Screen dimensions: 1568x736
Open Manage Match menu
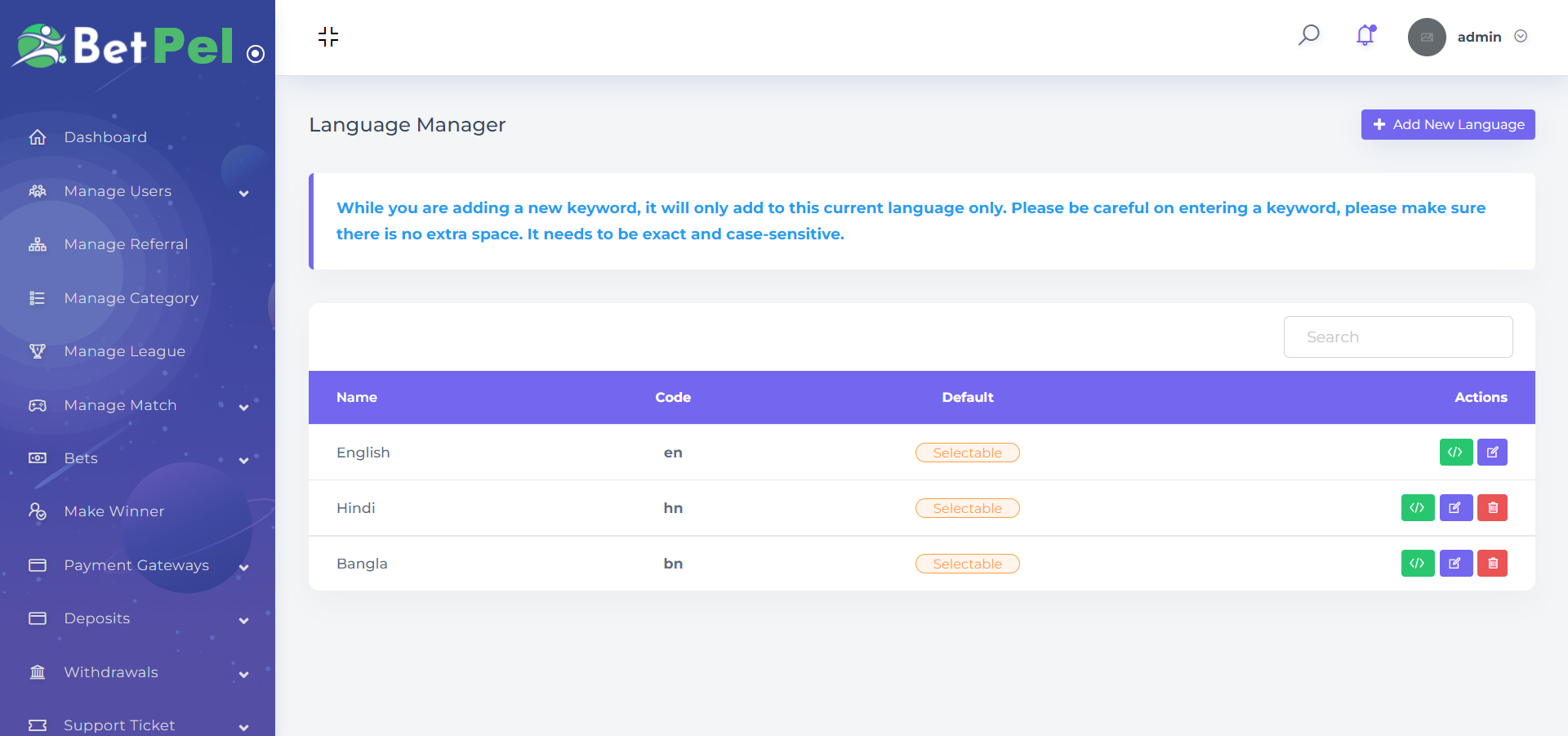[120, 405]
